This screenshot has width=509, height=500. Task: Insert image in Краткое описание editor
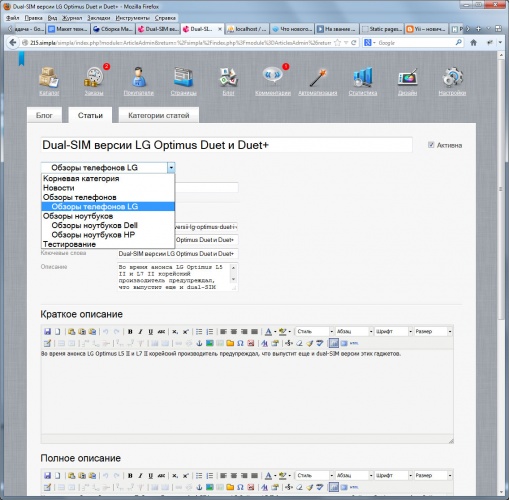pos(210,343)
